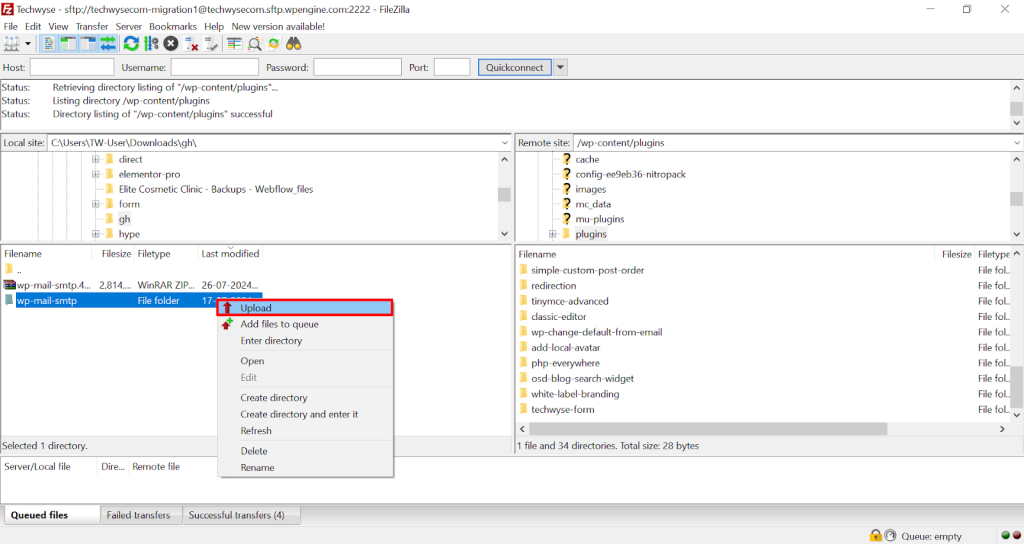Click the Disconnect from server icon

[x=192, y=44]
